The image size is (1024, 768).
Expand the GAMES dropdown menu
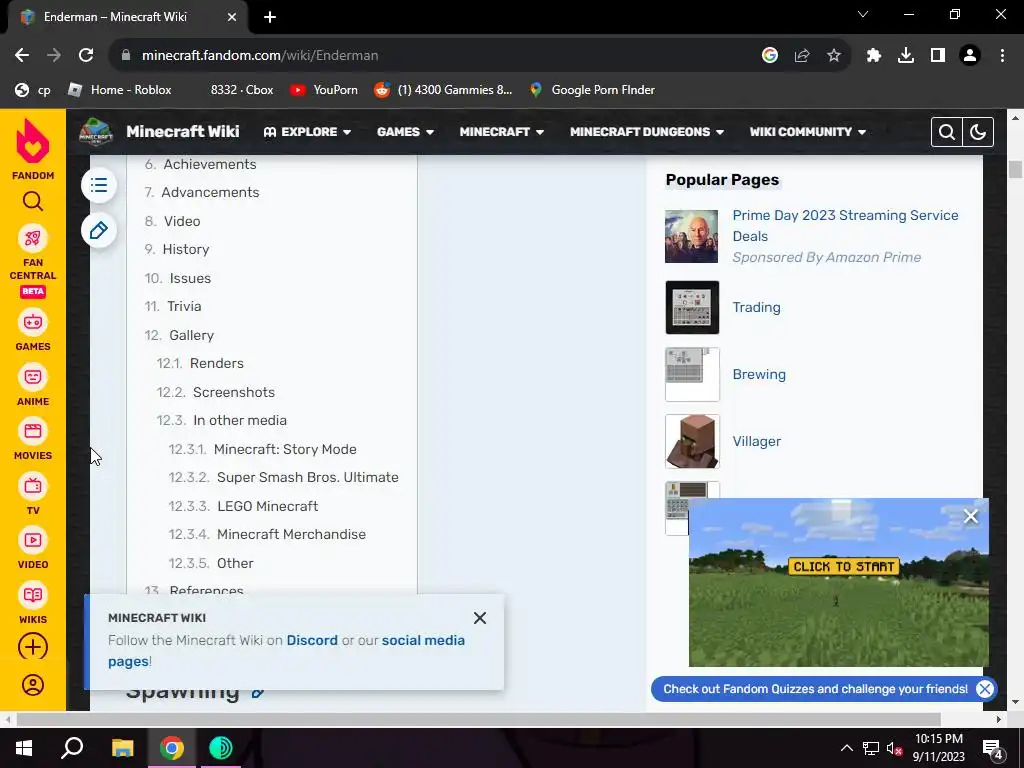[405, 132]
